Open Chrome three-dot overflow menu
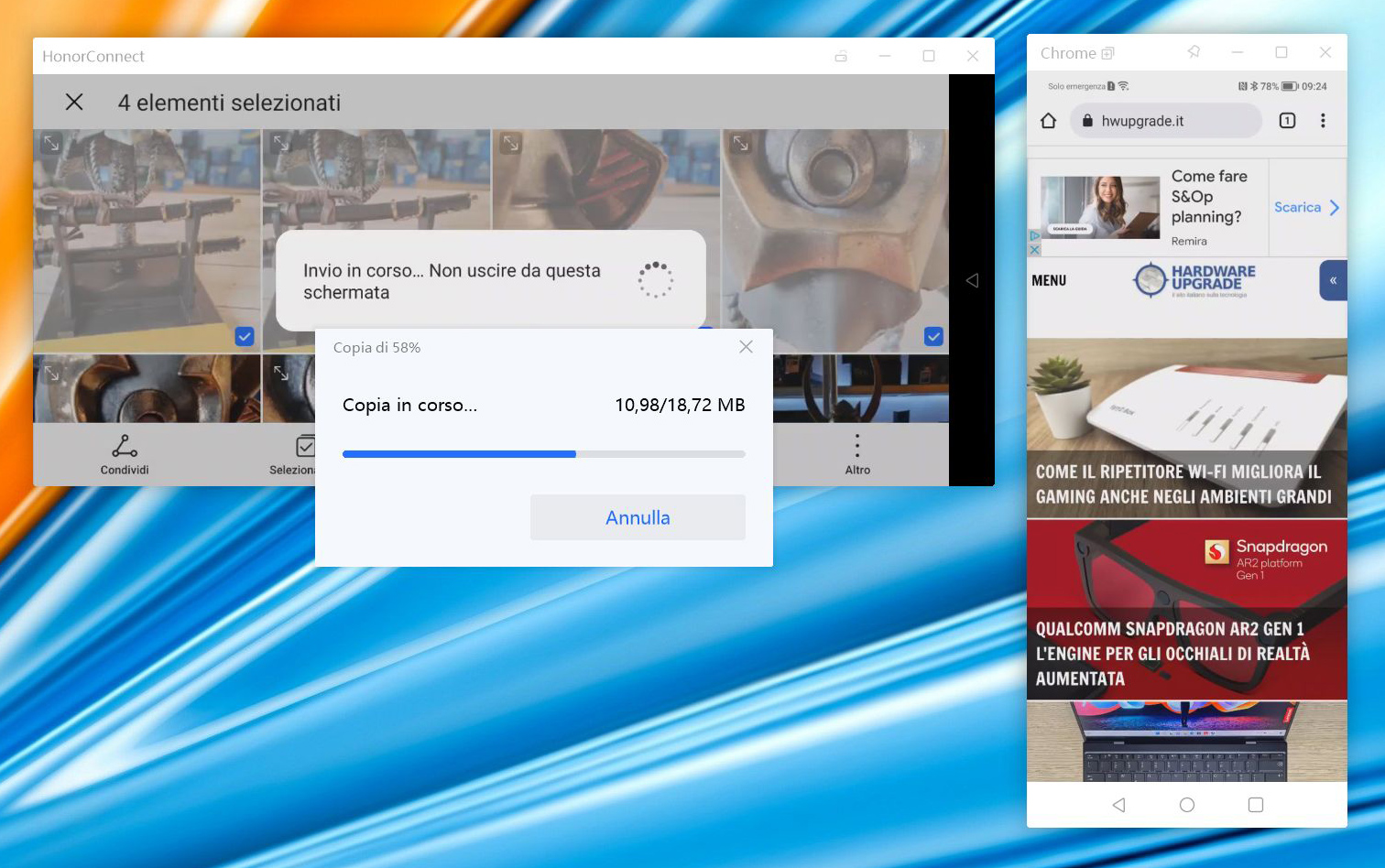 pyautogui.click(x=1323, y=120)
